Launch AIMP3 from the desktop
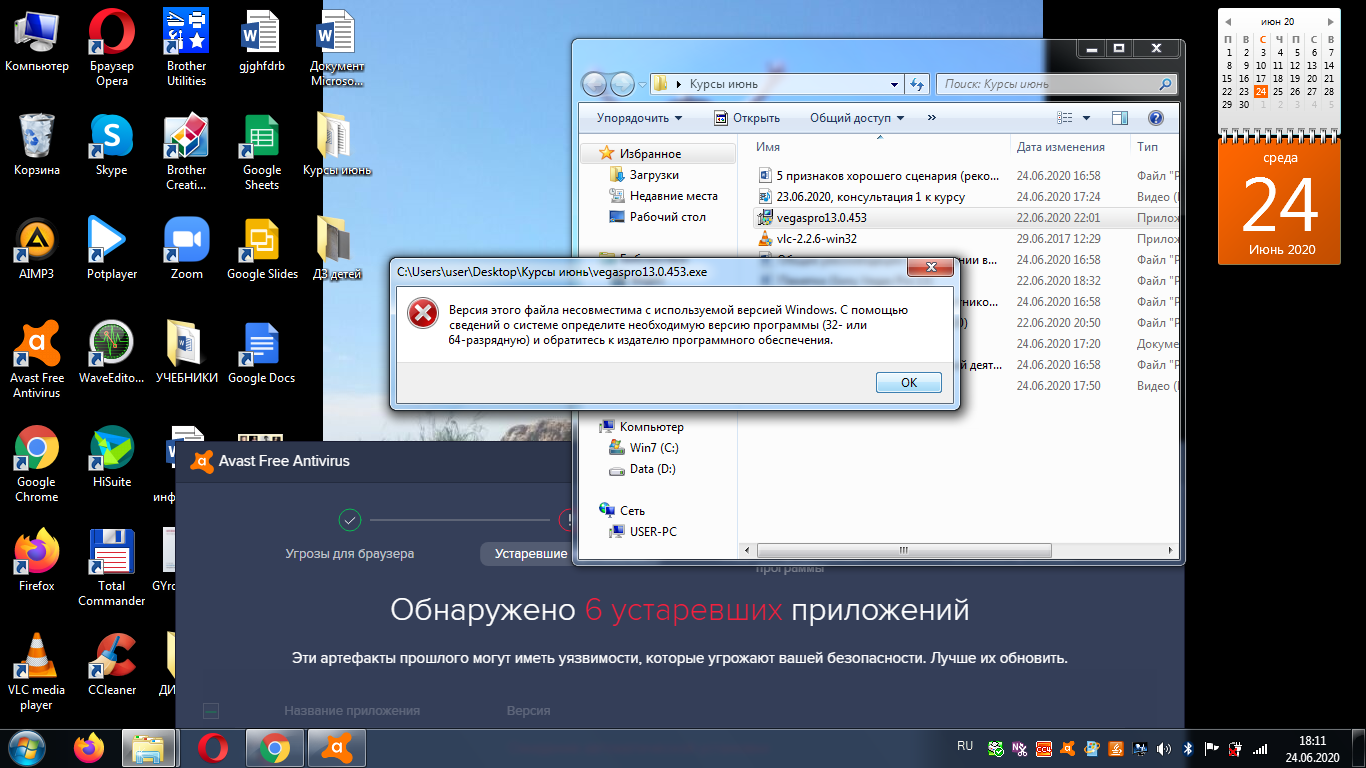Screen dimensions: 1366x768 pyautogui.click(x=37, y=248)
